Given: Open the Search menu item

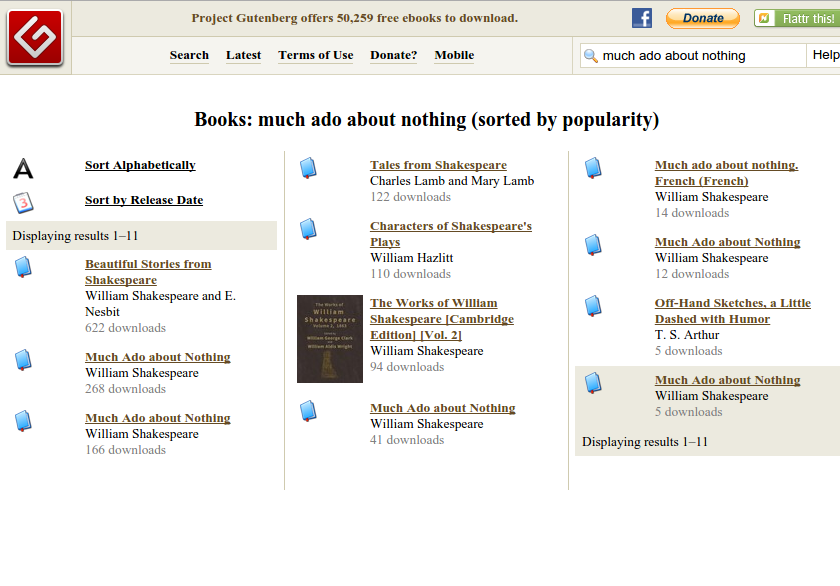Looking at the screenshot, I should [189, 55].
